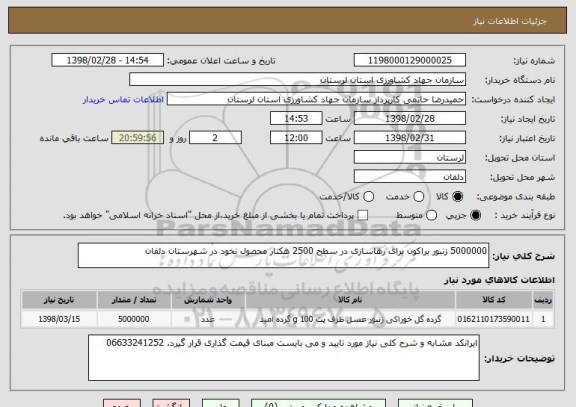Click row number 1 cell
The width and height of the screenshot is (576, 407).
(543, 319)
